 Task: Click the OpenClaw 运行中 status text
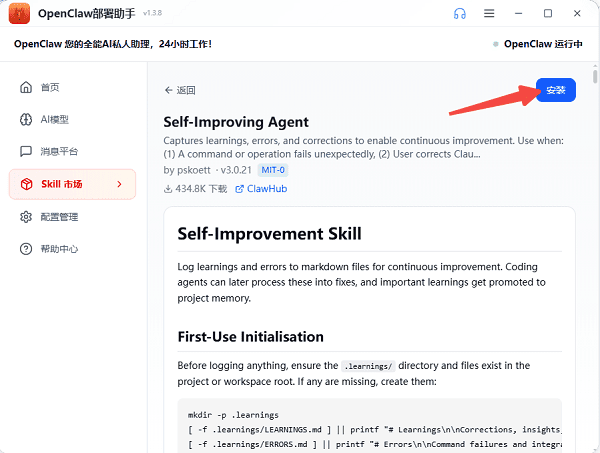click(543, 44)
